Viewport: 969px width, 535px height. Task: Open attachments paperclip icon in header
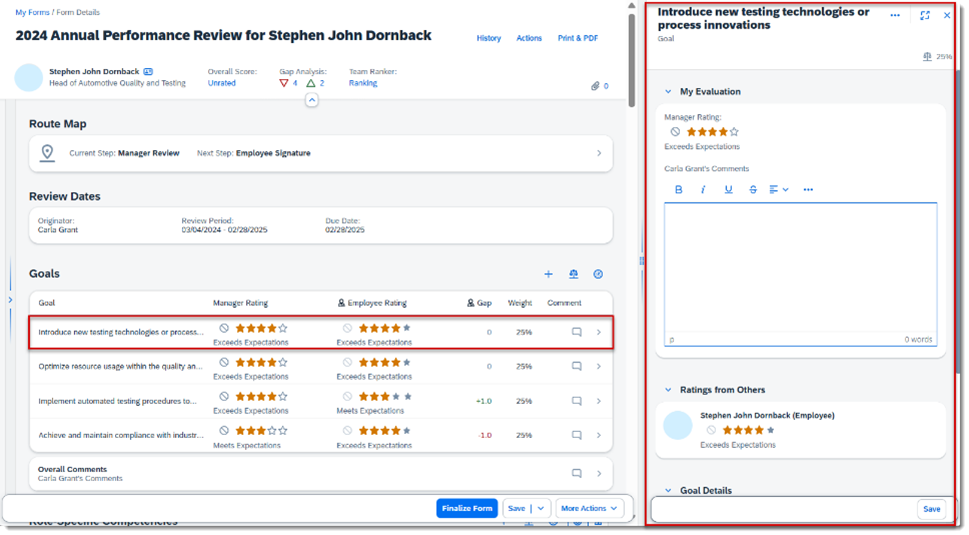point(595,86)
